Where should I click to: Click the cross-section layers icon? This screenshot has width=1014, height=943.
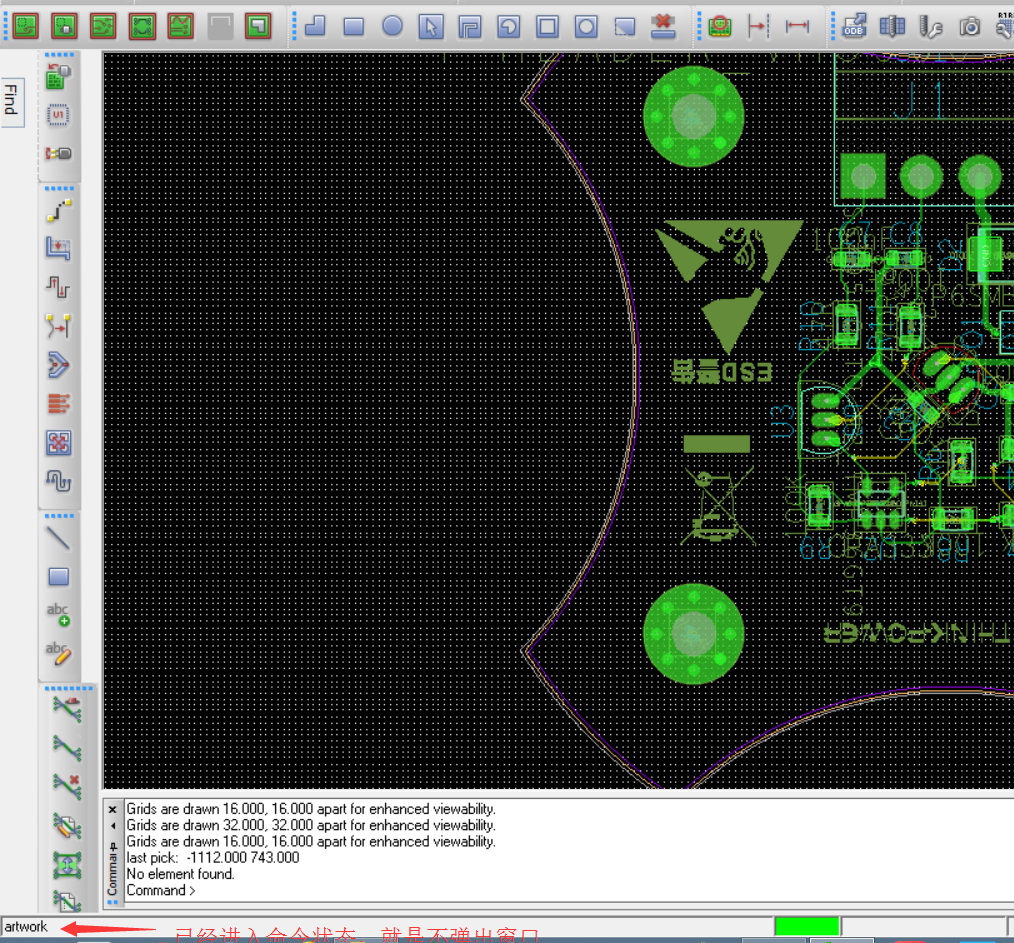pos(892,27)
